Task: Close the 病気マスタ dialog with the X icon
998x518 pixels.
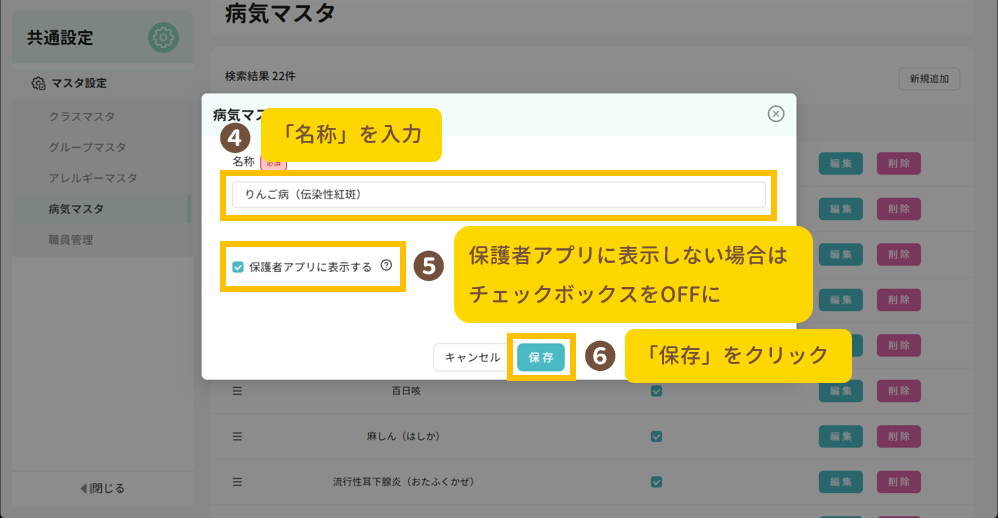Action: point(776,114)
